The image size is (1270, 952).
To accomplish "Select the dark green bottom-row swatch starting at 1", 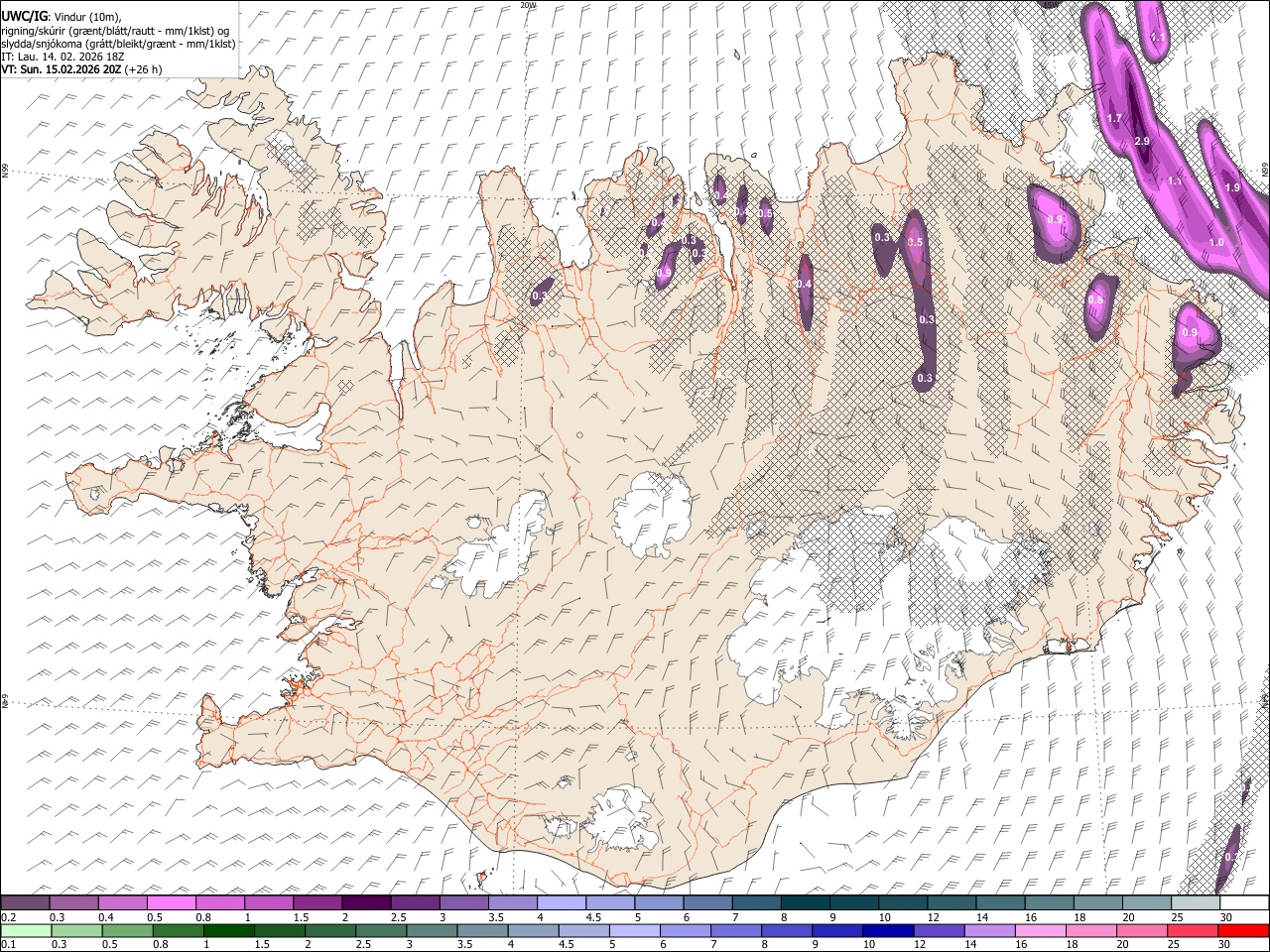I will coord(228,930).
